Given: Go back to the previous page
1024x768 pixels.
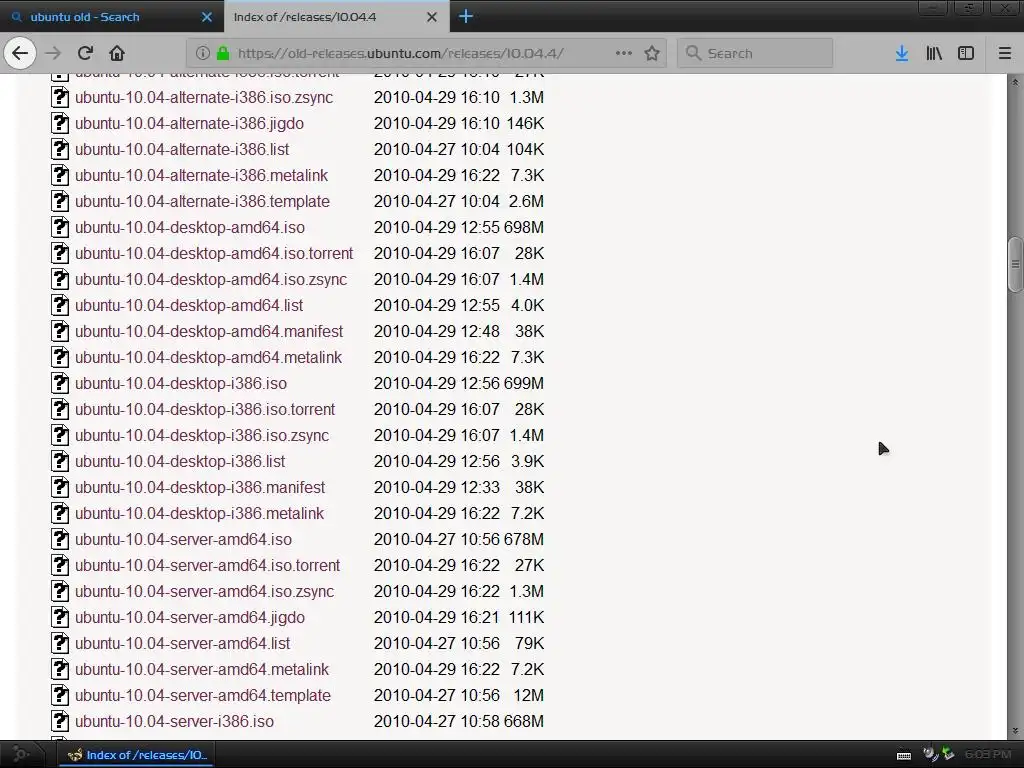Looking at the screenshot, I should click(20, 53).
